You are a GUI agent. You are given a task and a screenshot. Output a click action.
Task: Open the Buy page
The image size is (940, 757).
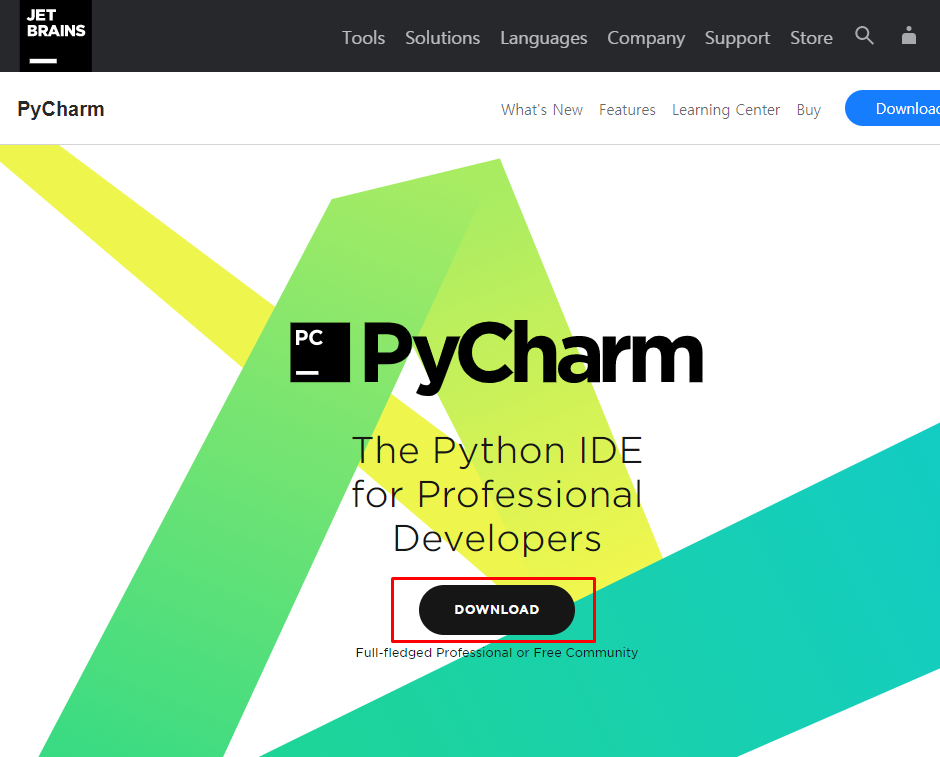[809, 110]
